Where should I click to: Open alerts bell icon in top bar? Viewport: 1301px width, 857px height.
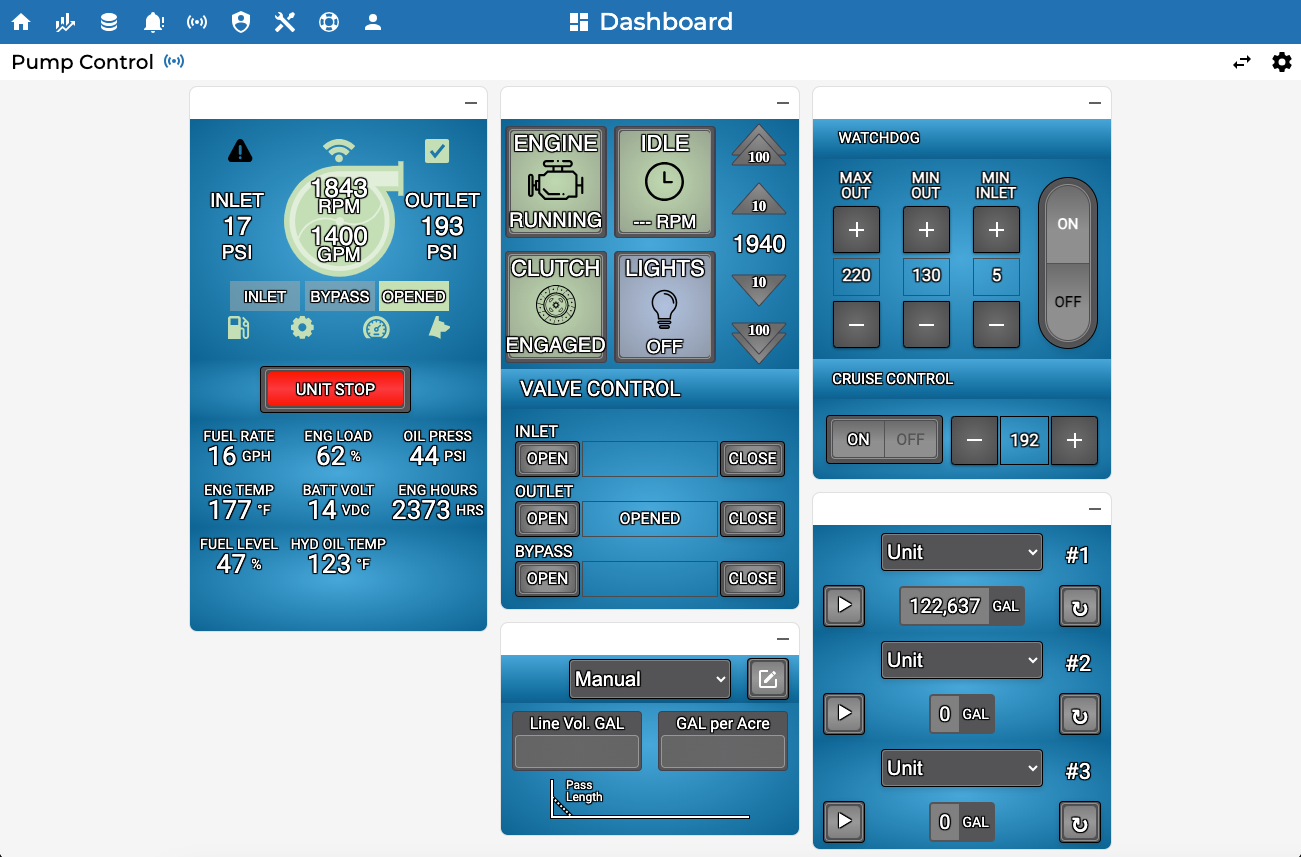pos(153,22)
